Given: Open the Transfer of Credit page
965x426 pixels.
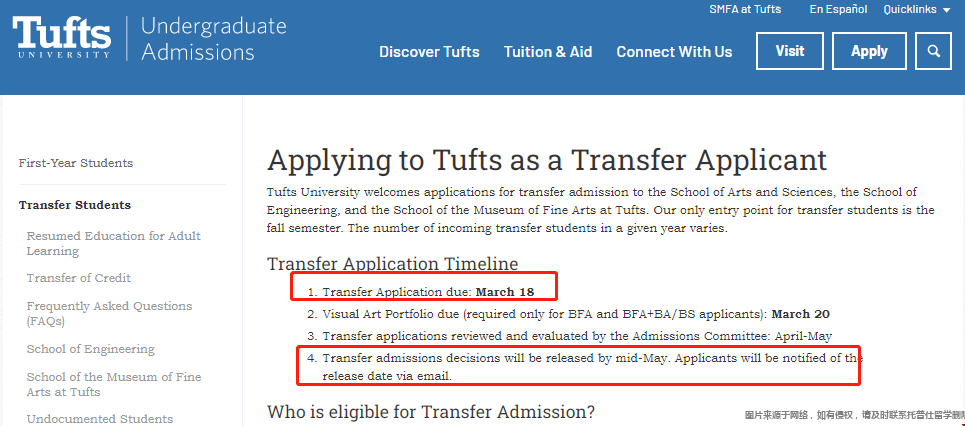Looking at the screenshot, I should [79, 278].
